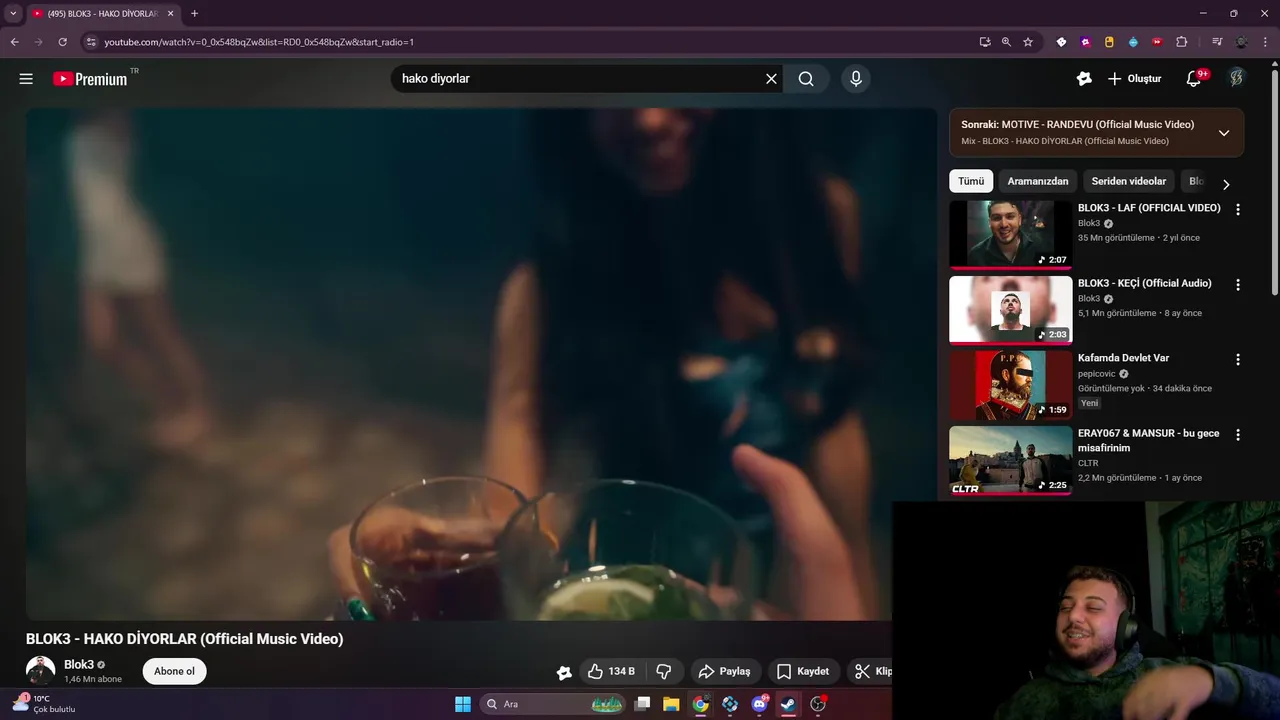Open media controls icon in Chrome toolbar
Viewport: 1280px width, 720px height.
coord(1217,42)
